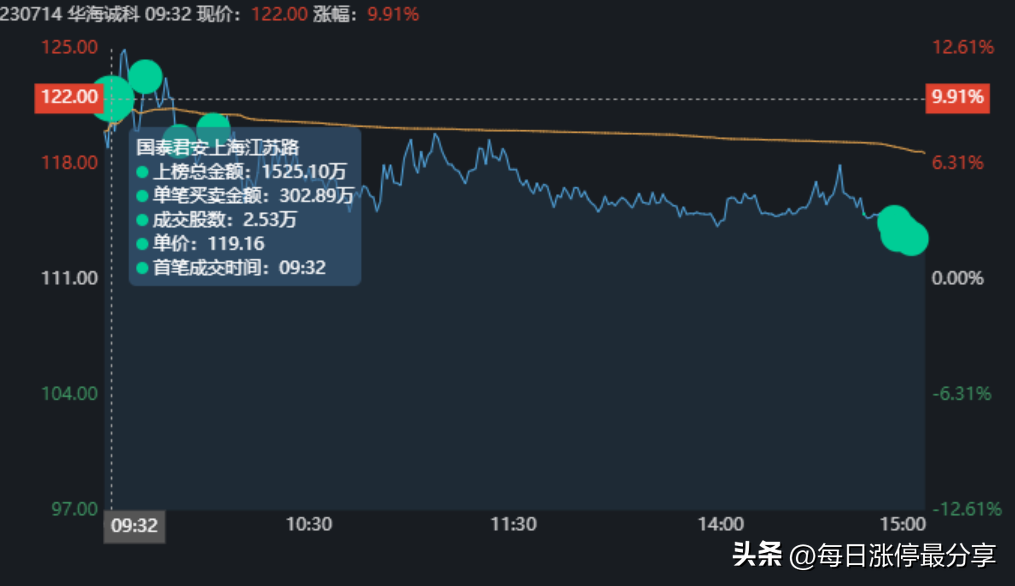Screen dimensions: 1015x586
Task: Click the red 122.00 price label
Action: pos(69,98)
